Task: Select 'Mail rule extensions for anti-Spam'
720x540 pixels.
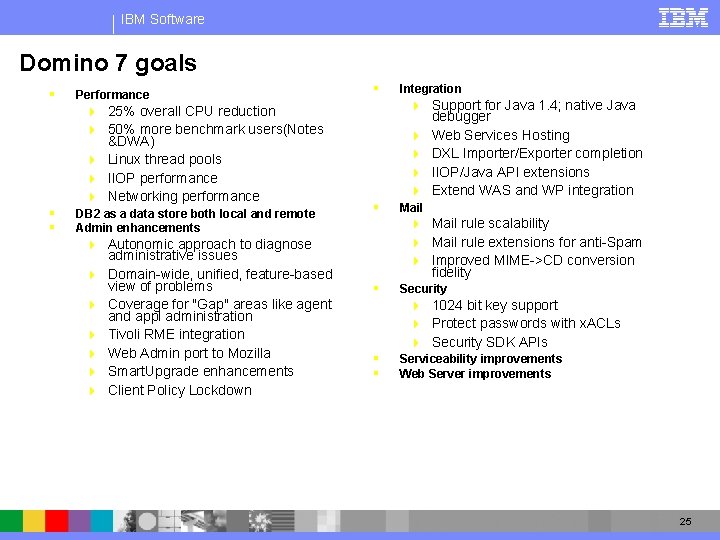Action: tap(536, 242)
